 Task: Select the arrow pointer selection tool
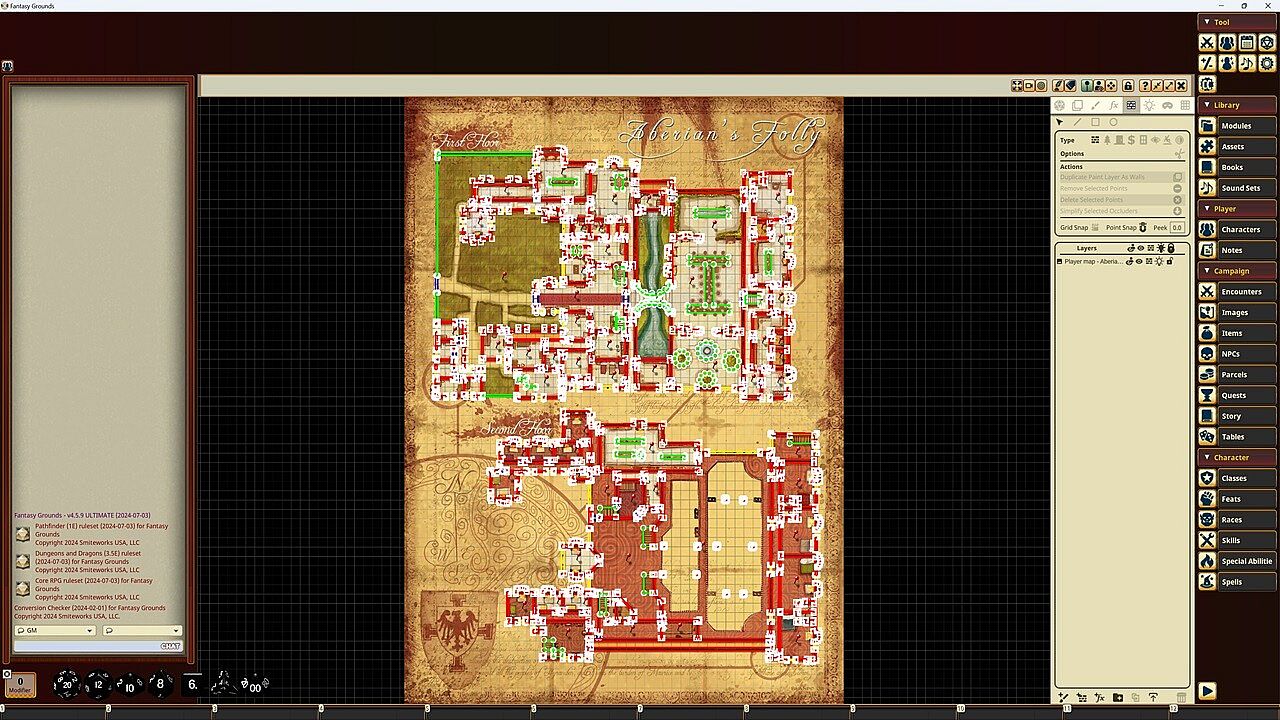pos(1059,122)
